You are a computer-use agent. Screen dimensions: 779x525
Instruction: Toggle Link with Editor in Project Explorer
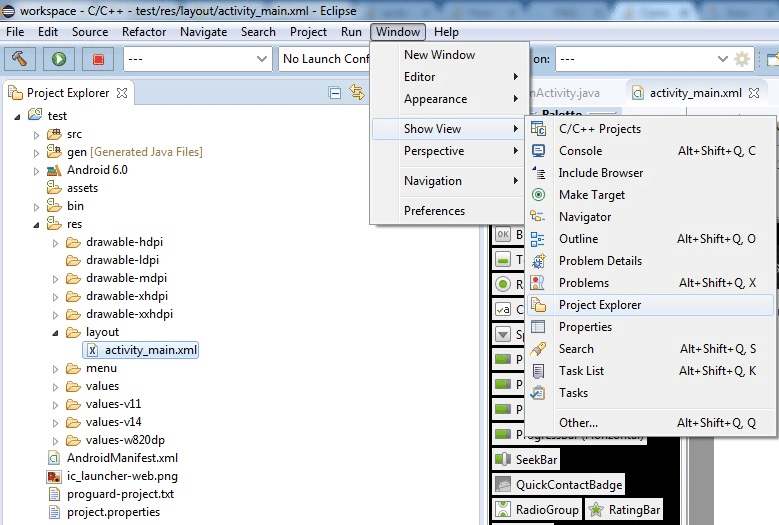coord(357,92)
